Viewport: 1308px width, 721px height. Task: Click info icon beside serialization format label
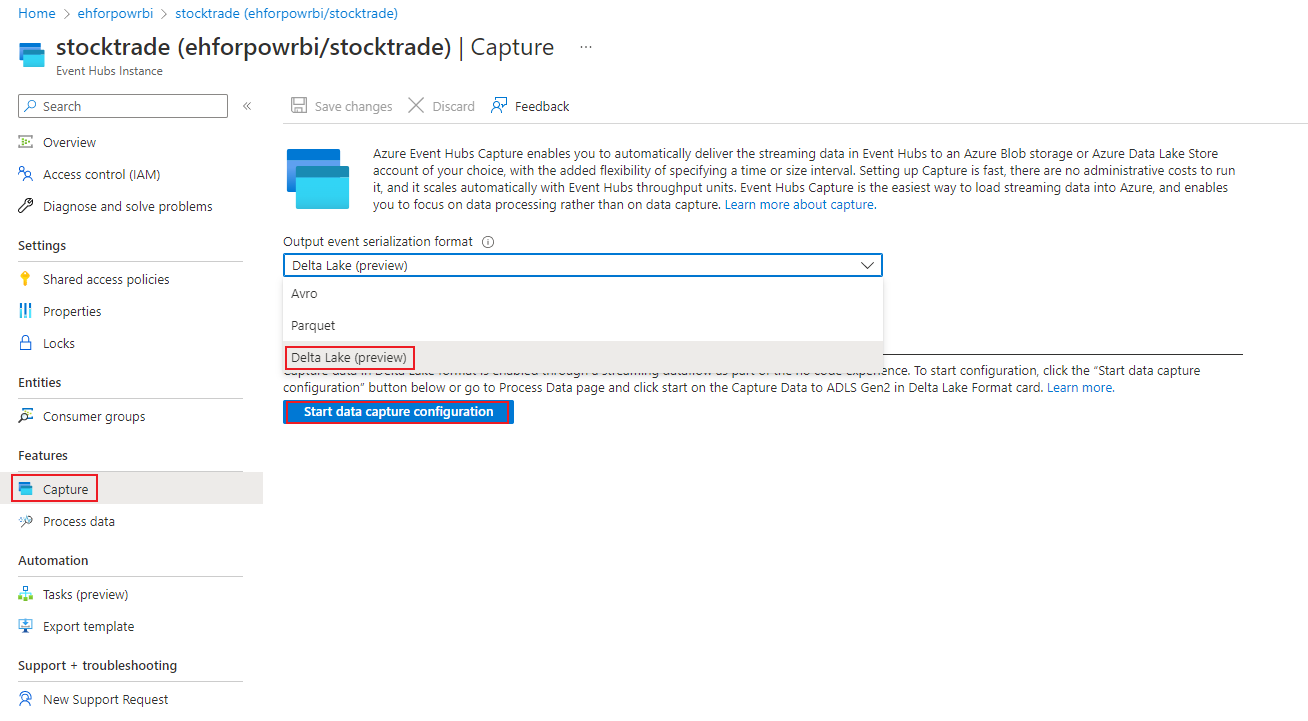coord(488,242)
